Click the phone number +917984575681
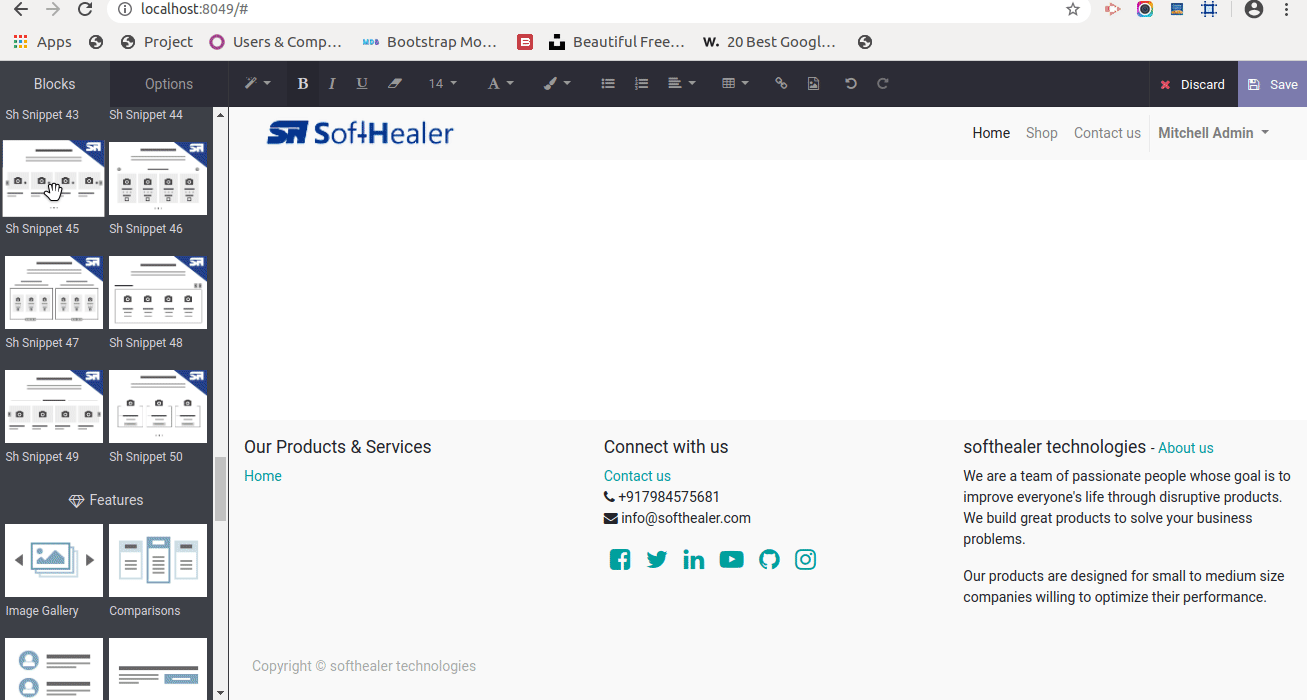 click(669, 497)
